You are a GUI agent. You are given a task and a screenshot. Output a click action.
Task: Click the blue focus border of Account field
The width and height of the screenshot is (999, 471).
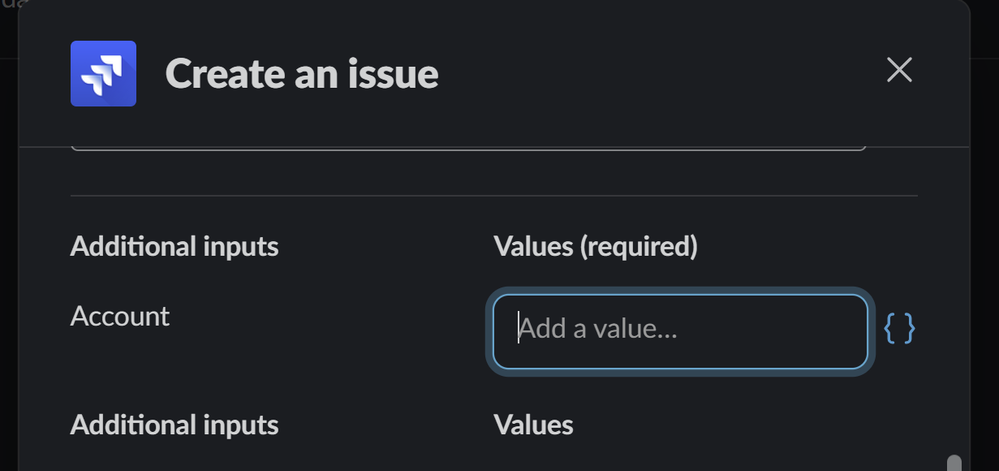pos(680,295)
